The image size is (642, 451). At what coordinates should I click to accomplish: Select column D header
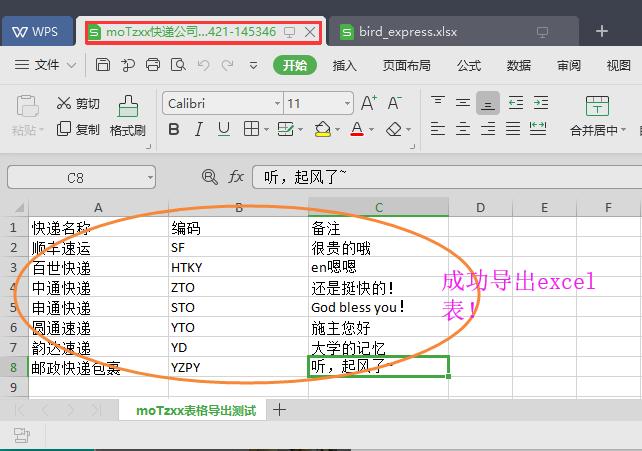click(480, 207)
